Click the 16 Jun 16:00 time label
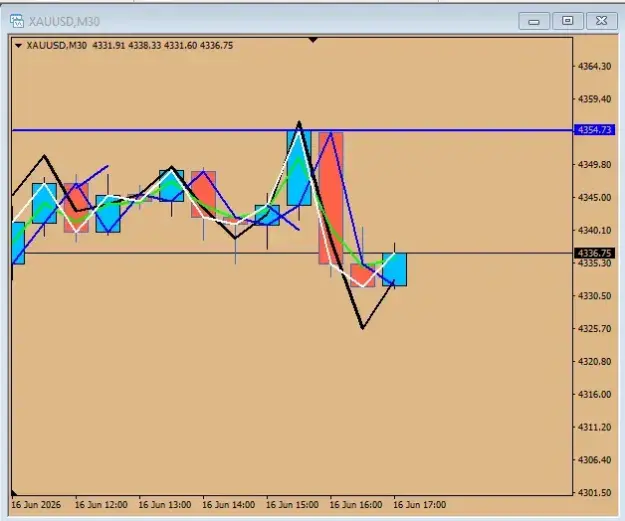 click(356, 505)
